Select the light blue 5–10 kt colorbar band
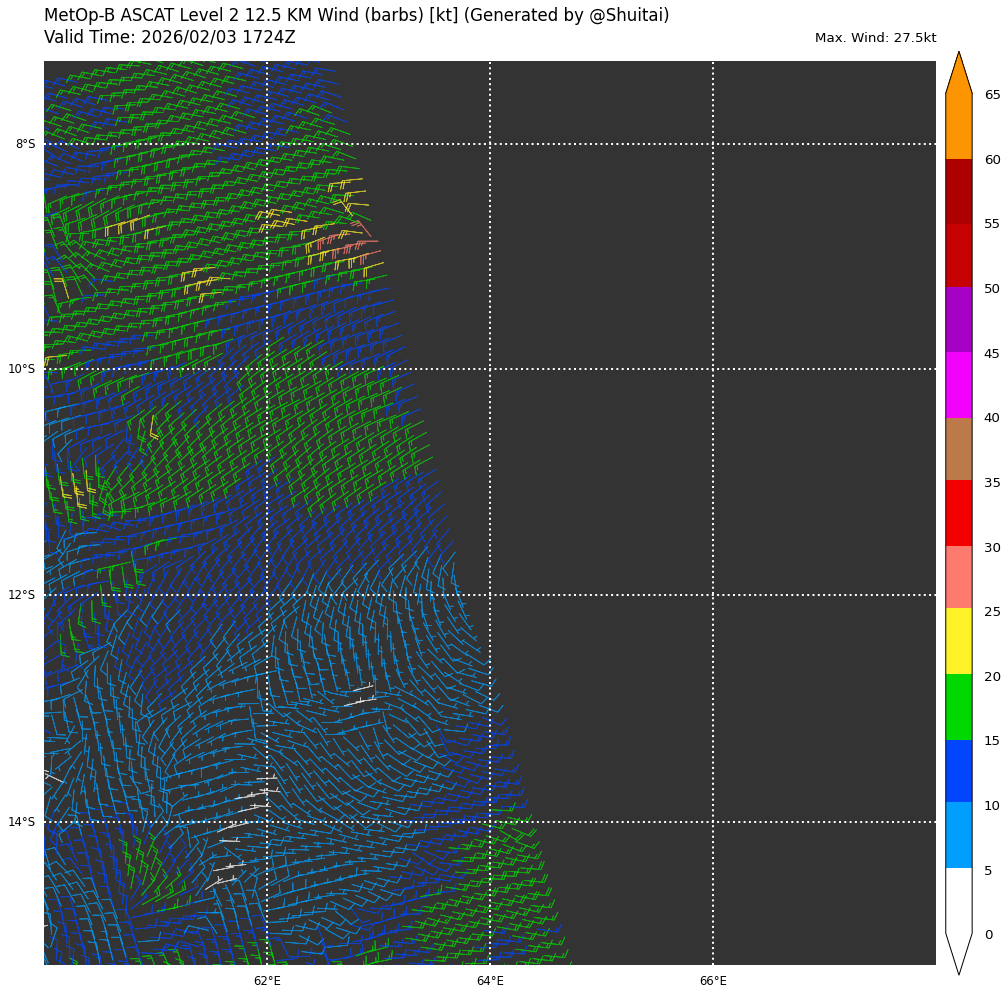1008x994 pixels. pos(958,835)
